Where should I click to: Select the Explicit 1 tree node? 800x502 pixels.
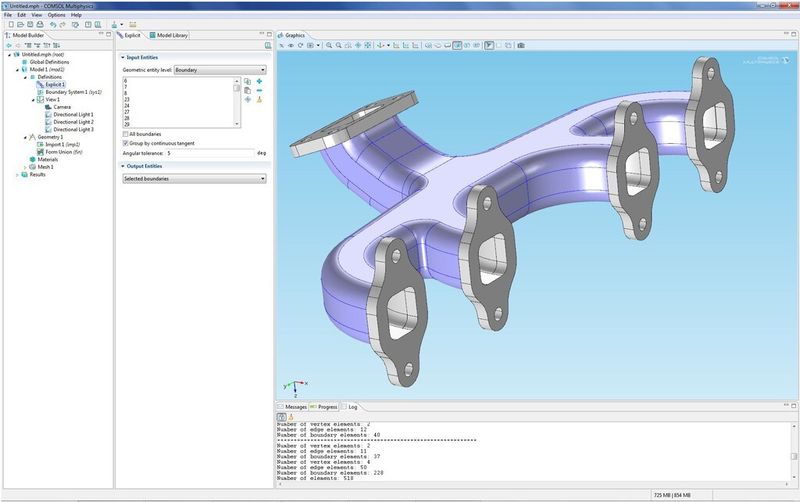coord(55,85)
